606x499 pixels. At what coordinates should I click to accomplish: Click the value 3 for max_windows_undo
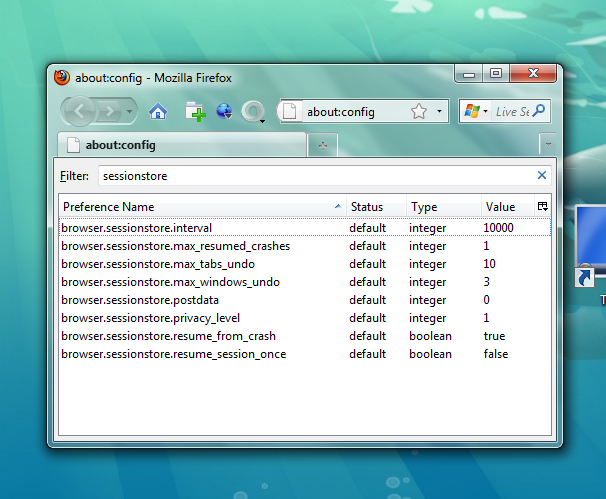click(487, 282)
